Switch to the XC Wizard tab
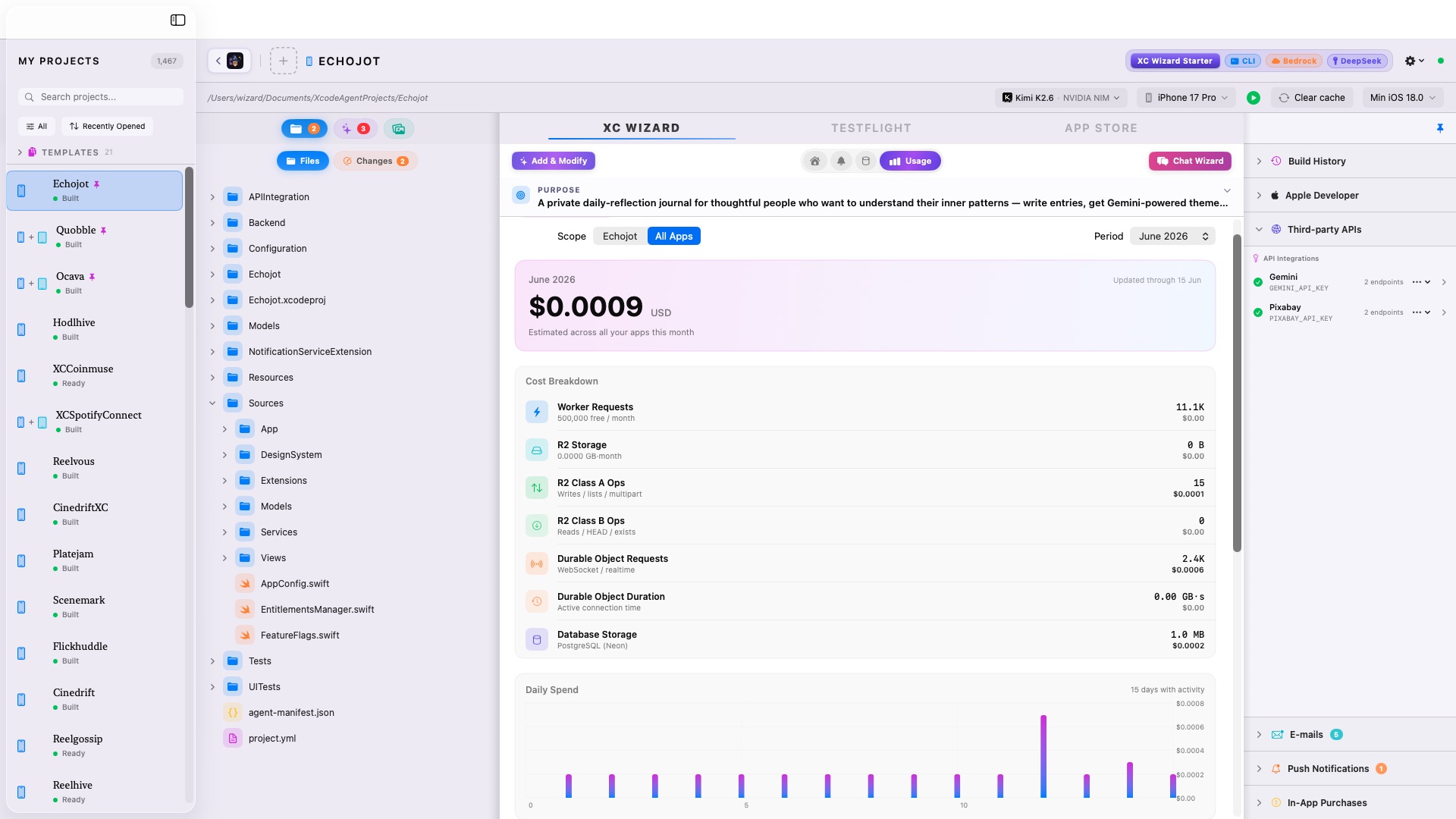Image resolution: width=1456 pixels, height=819 pixels. click(x=642, y=128)
